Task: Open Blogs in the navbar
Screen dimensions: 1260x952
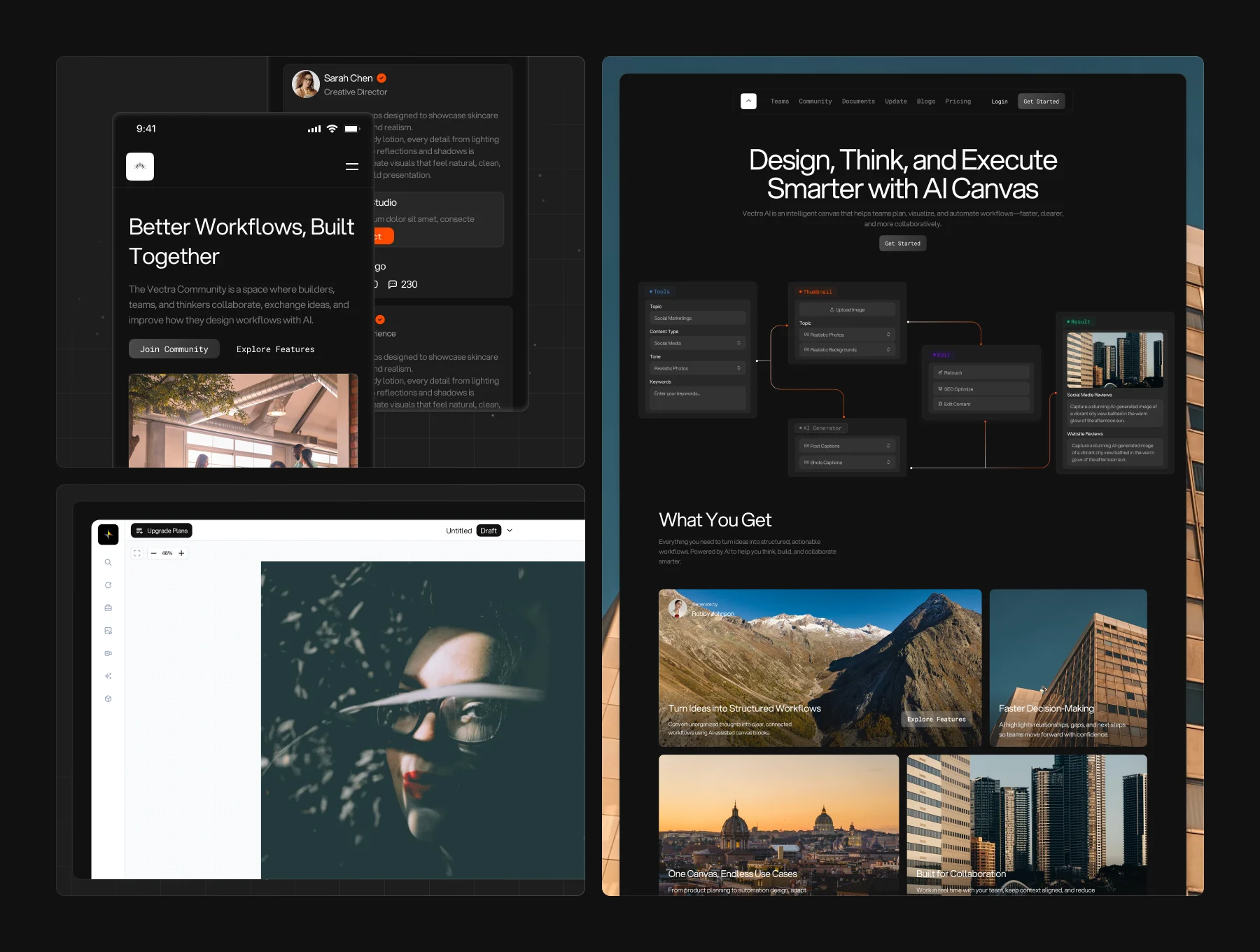Action: click(x=926, y=101)
